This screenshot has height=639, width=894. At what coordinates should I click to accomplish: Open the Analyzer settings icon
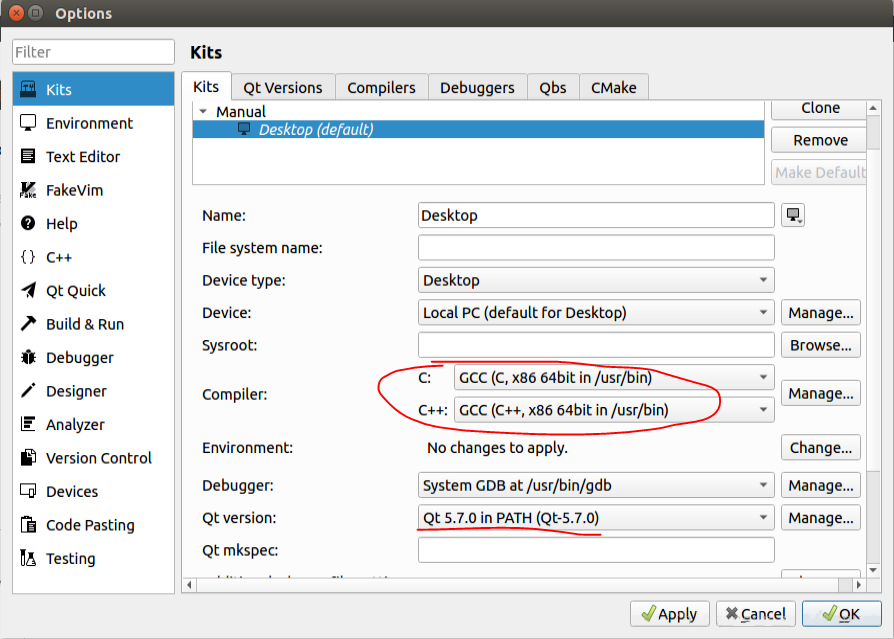[28, 425]
